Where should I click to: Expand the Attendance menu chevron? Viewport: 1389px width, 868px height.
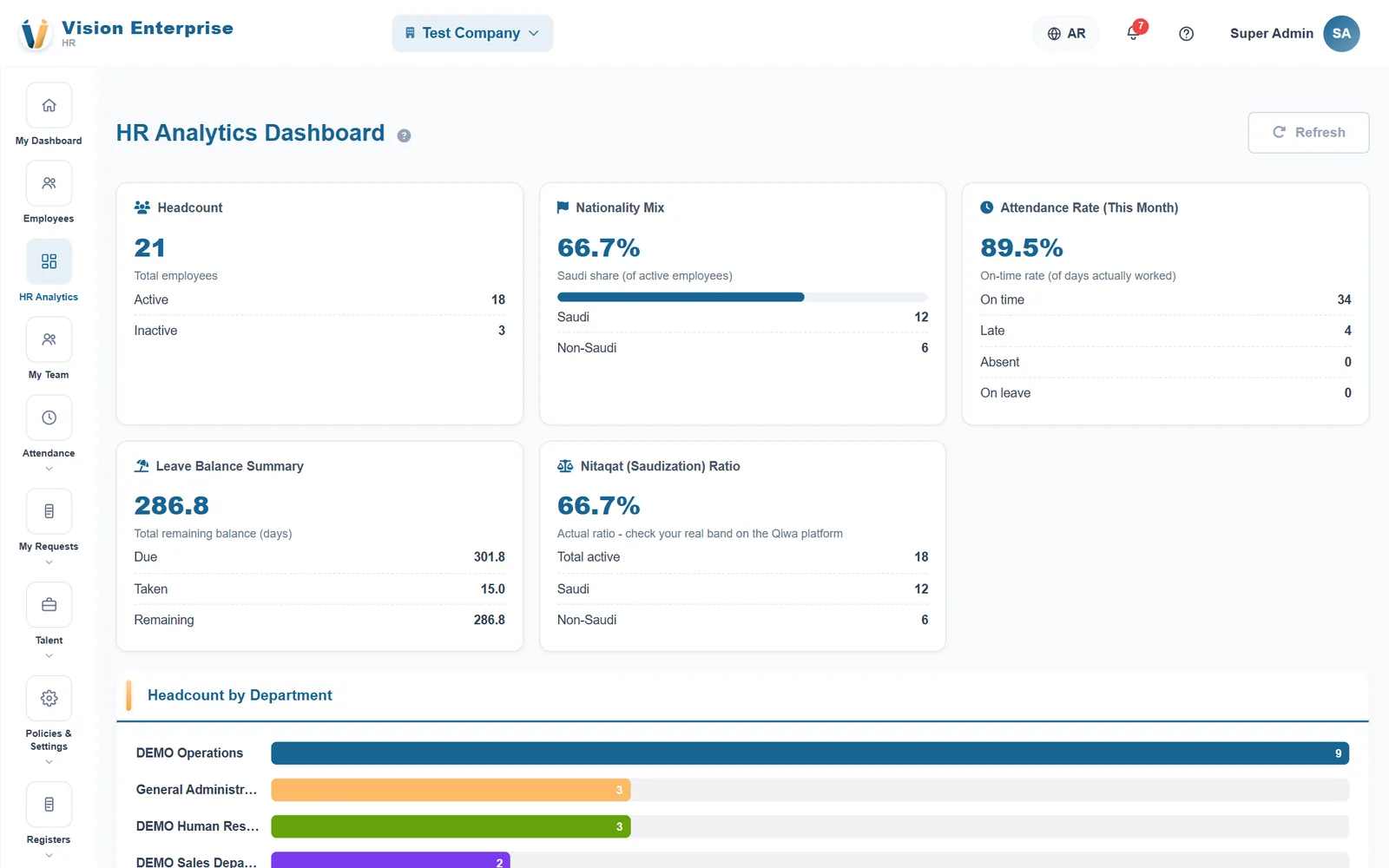click(49, 469)
